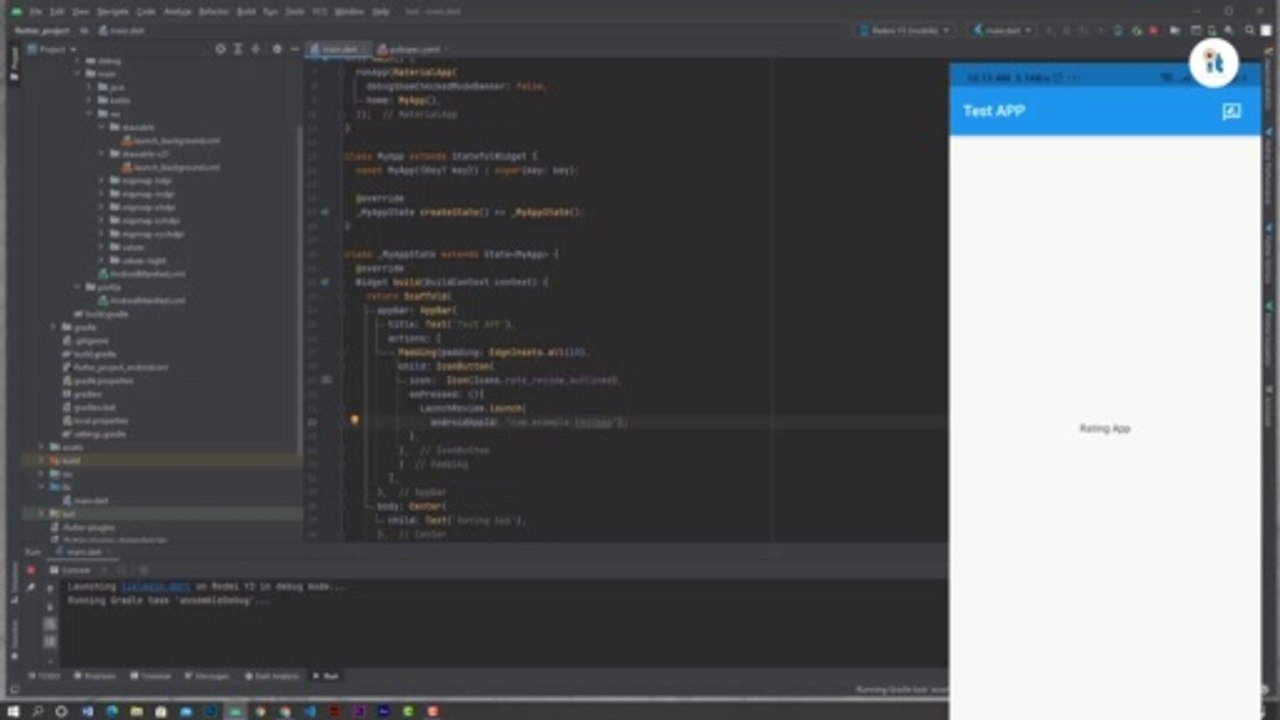1280x720 pixels.
Task: Open the device selector showing Redmi Y3
Action: point(904,31)
